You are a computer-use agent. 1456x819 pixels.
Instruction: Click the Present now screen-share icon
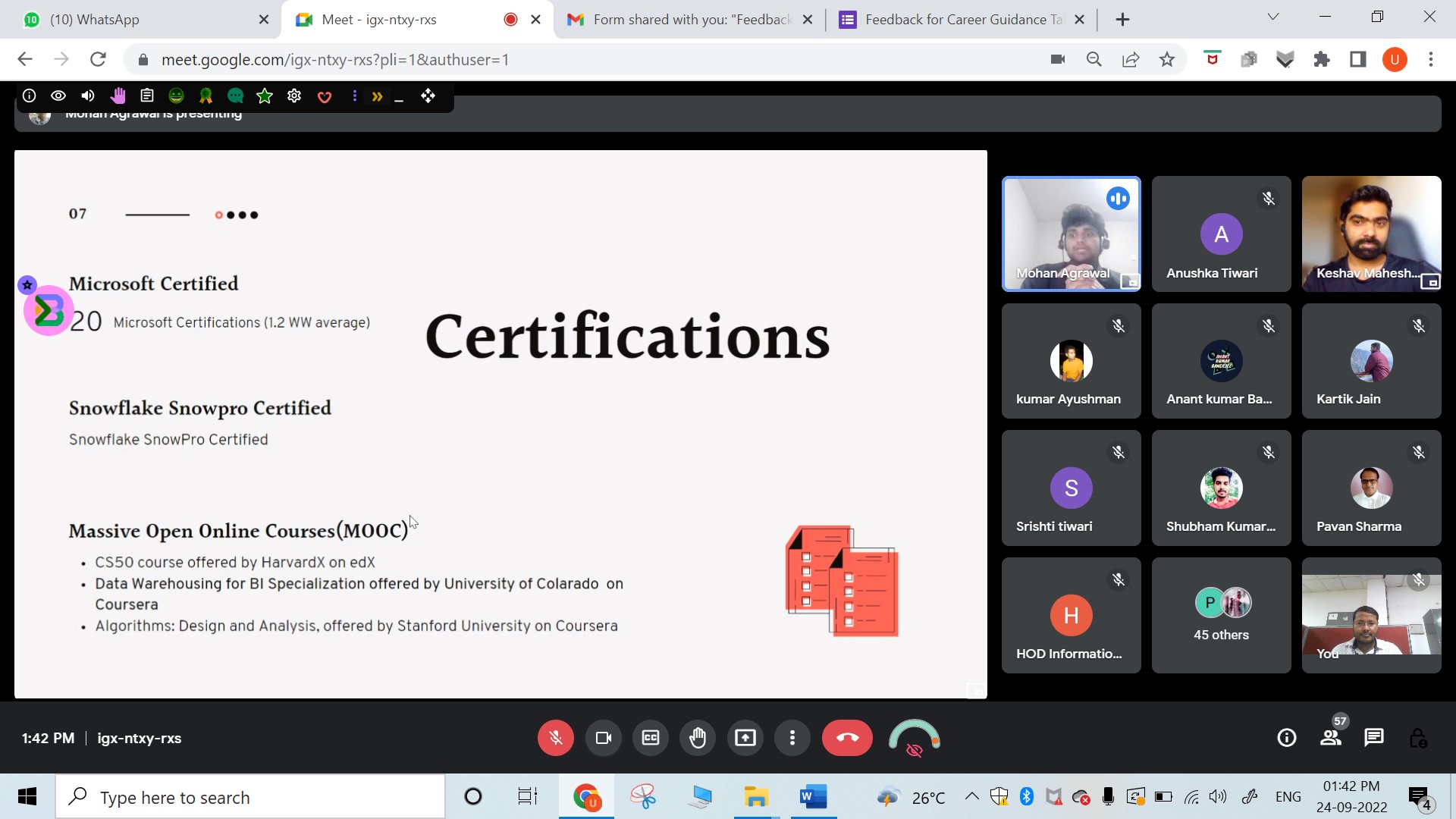pos(745,738)
